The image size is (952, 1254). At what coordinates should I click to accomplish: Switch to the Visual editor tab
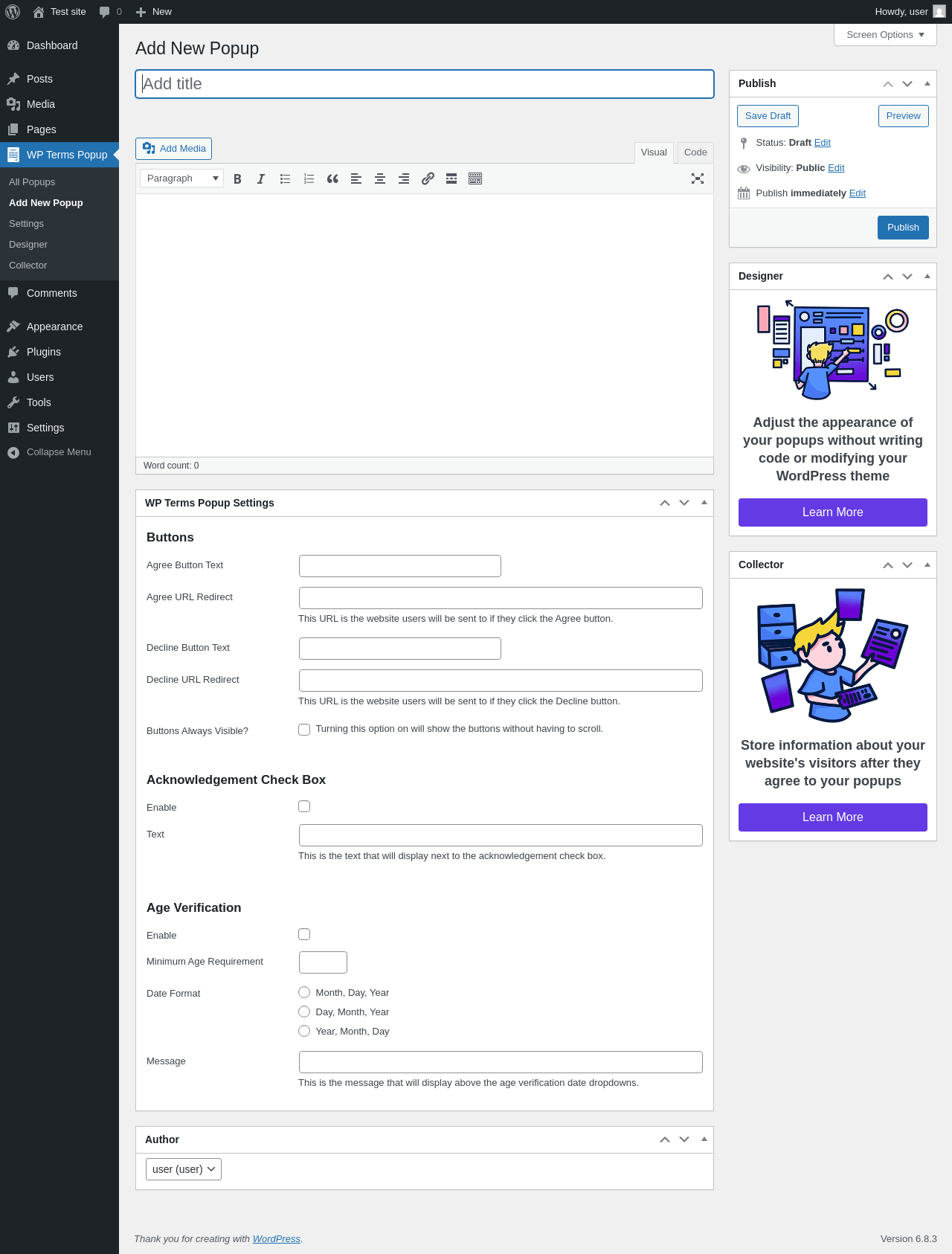click(x=654, y=152)
